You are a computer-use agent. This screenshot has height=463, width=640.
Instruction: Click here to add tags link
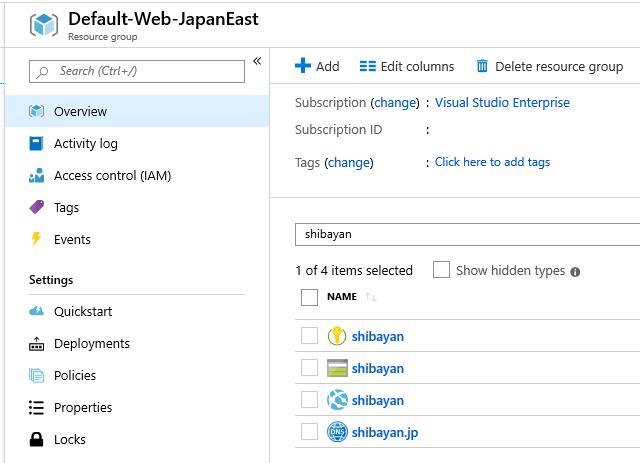492,162
